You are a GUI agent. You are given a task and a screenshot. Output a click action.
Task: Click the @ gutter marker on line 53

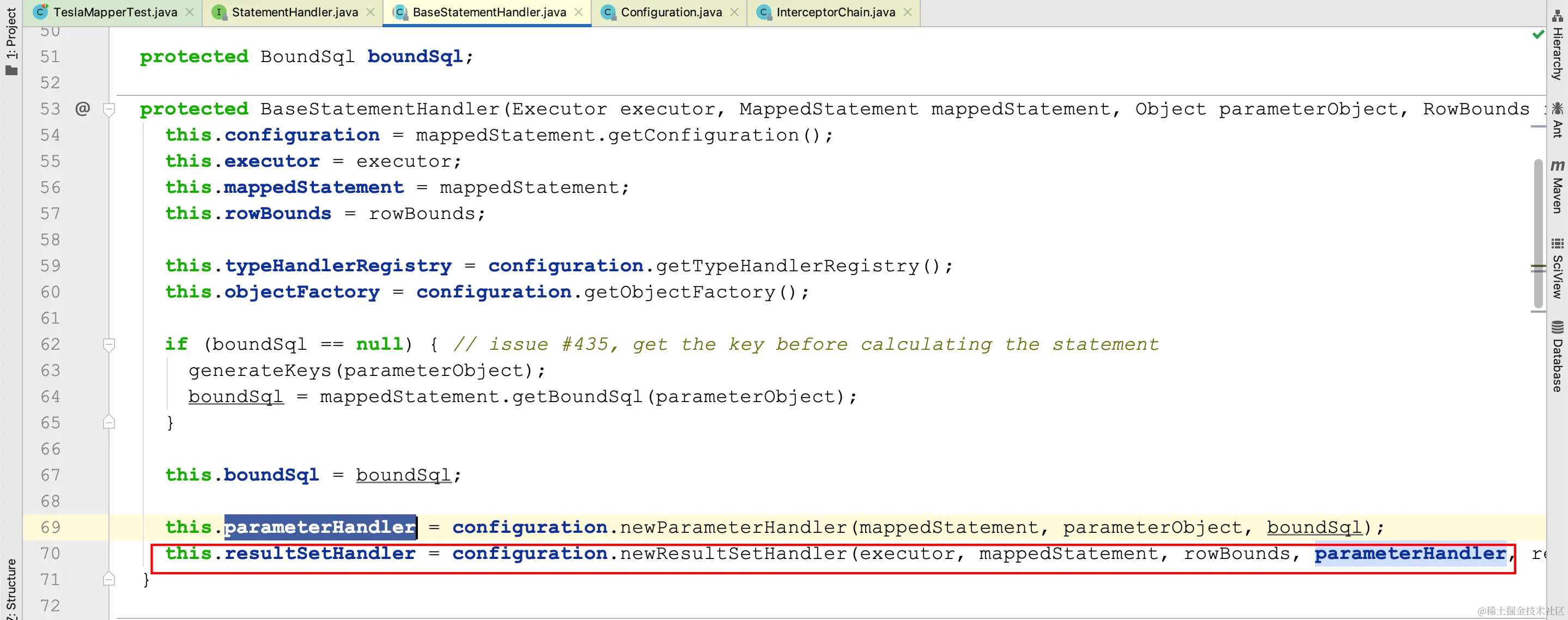pos(82,109)
